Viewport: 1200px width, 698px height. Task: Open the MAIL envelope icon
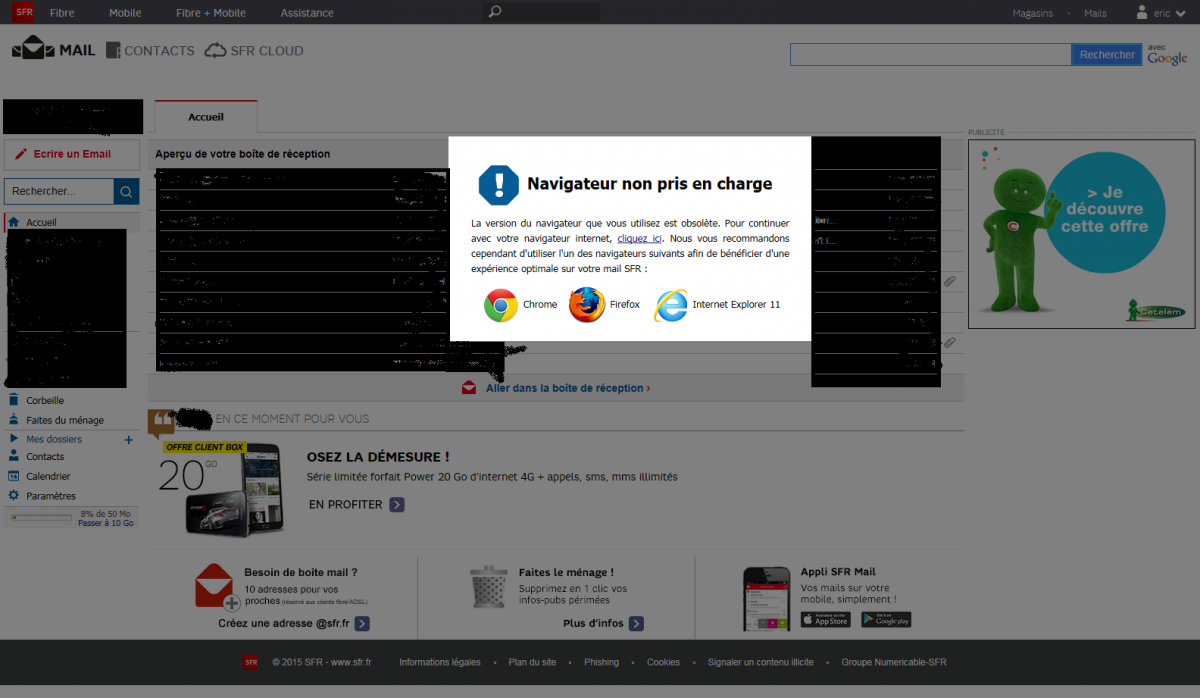click(x=33, y=49)
